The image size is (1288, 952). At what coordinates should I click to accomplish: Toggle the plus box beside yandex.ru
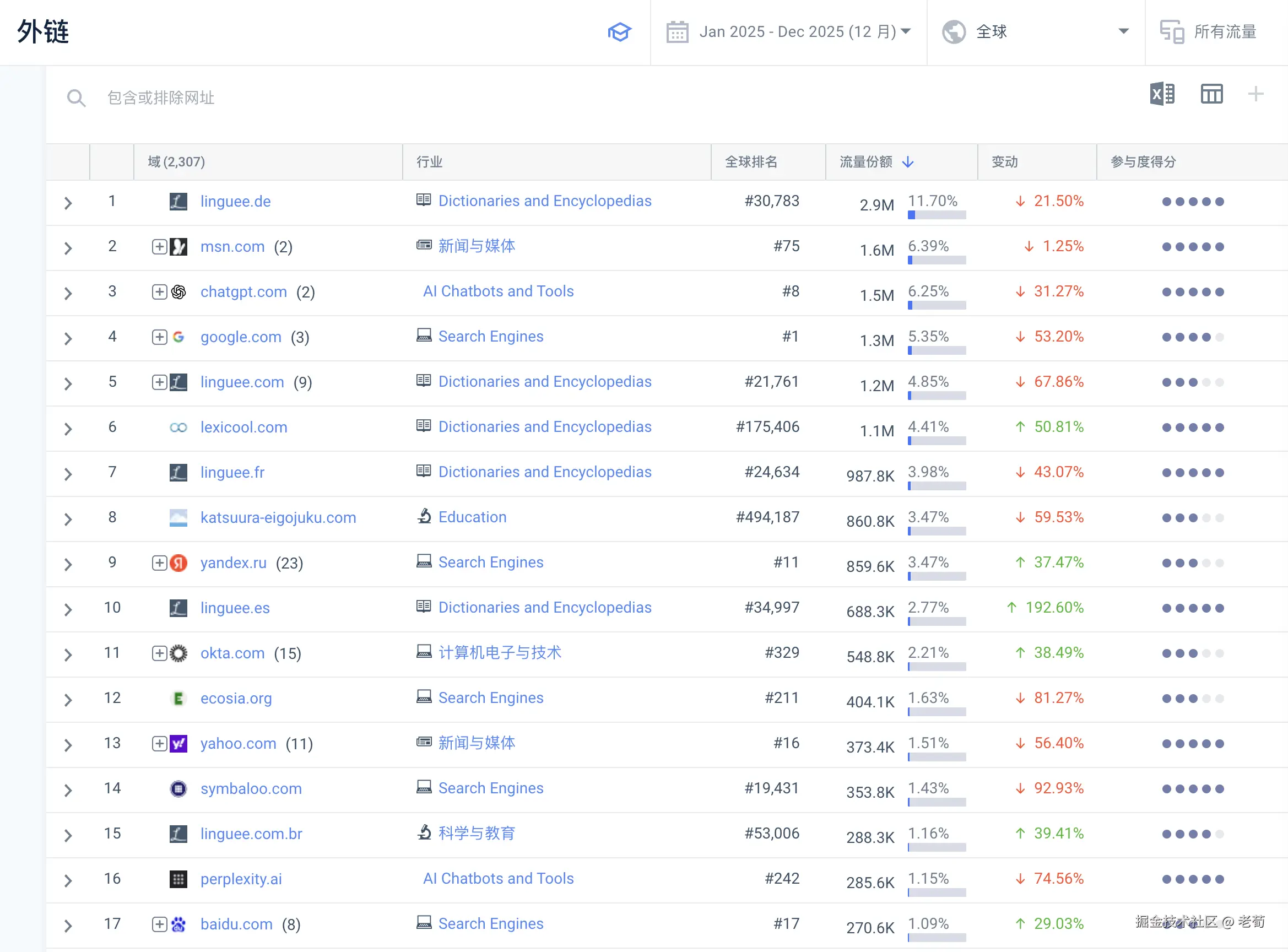pyautogui.click(x=160, y=562)
